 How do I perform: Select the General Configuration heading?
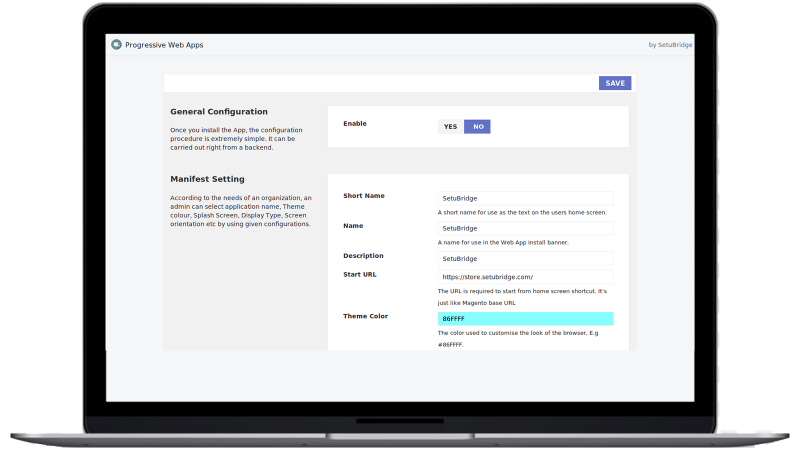(x=219, y=112)
